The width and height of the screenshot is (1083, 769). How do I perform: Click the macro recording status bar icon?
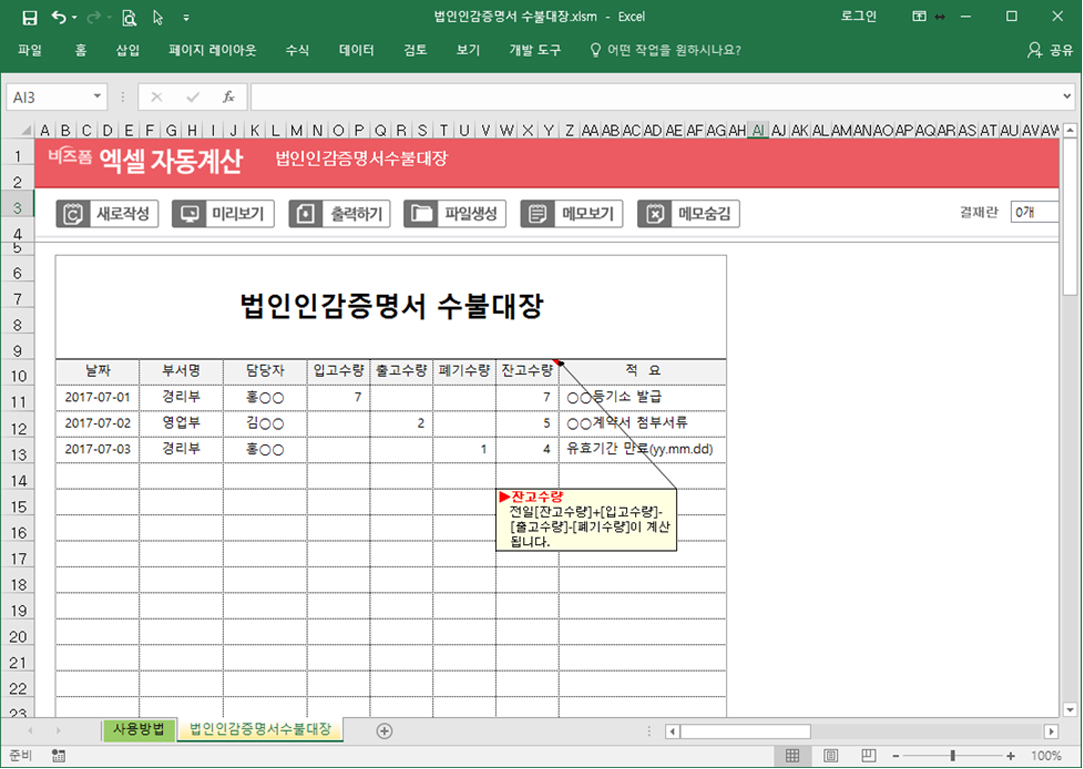click(x=58, y=756)
